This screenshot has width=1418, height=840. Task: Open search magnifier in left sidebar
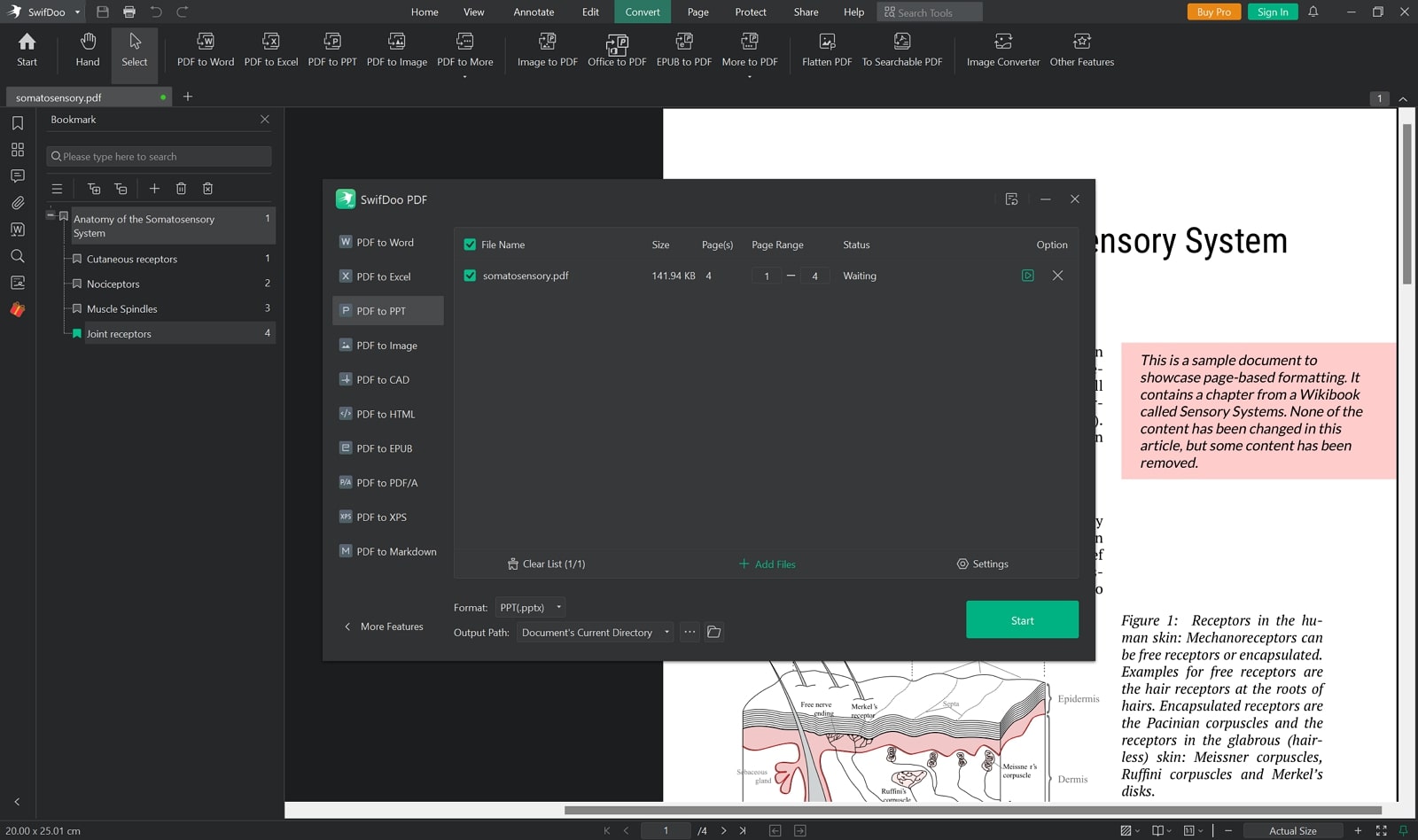click(x=18, y=256)
